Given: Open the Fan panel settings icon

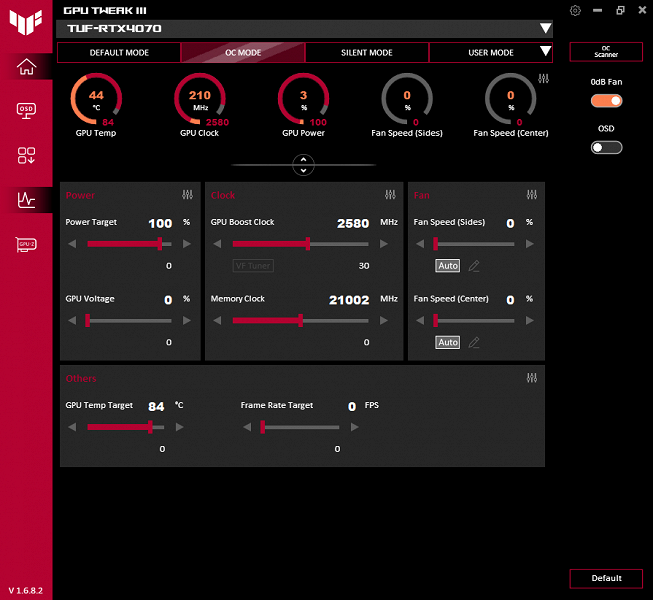Looking at the screenshot, I should click(x=532, y=194).
